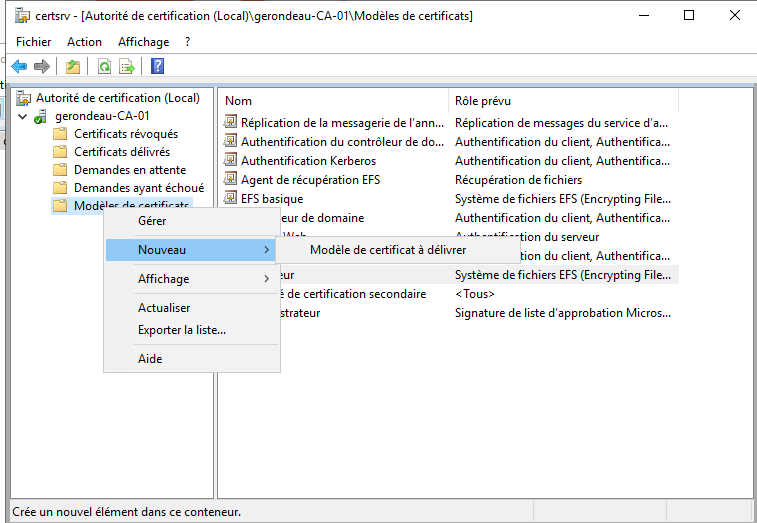757x523 pixels.
Task: Choose Modèle de certificat à délivrer
Action: 387,250
